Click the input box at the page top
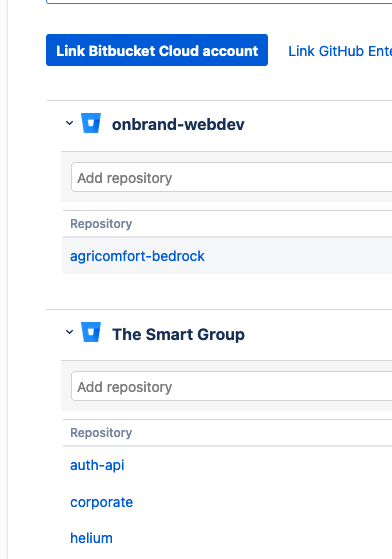Screen dimensions: 392x559 click(219, 2)
